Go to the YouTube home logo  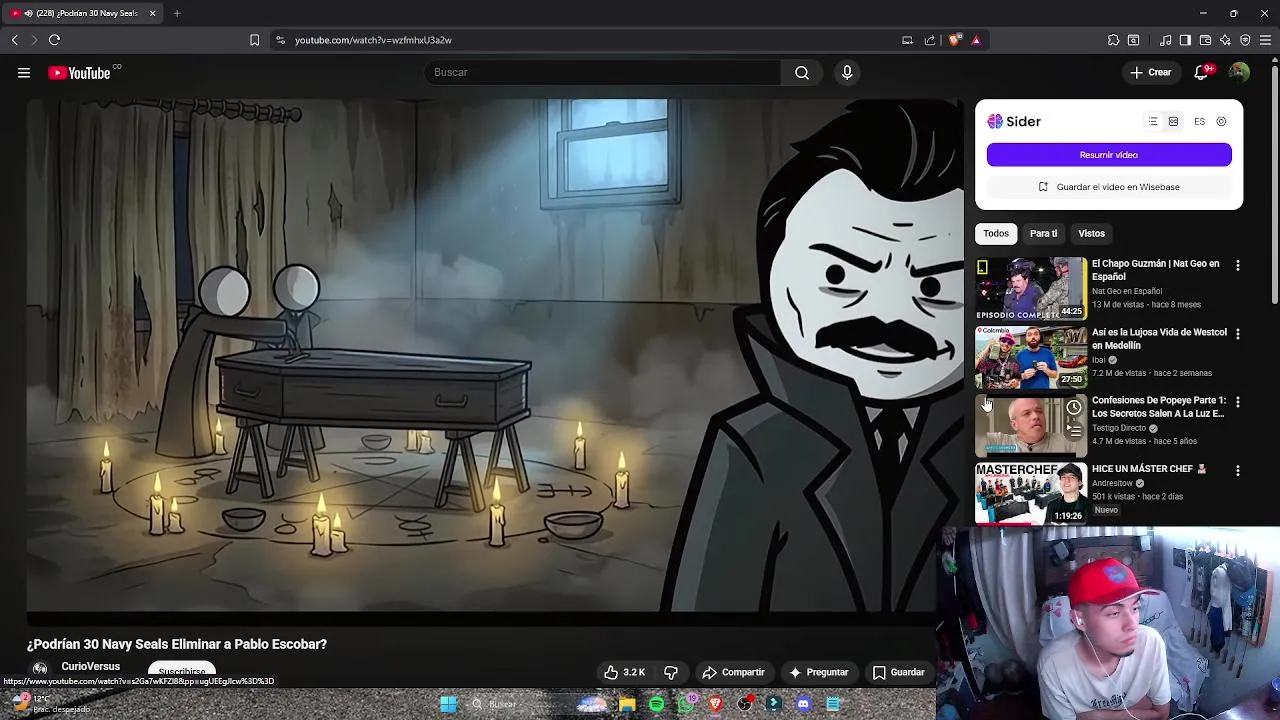(79, 72)
